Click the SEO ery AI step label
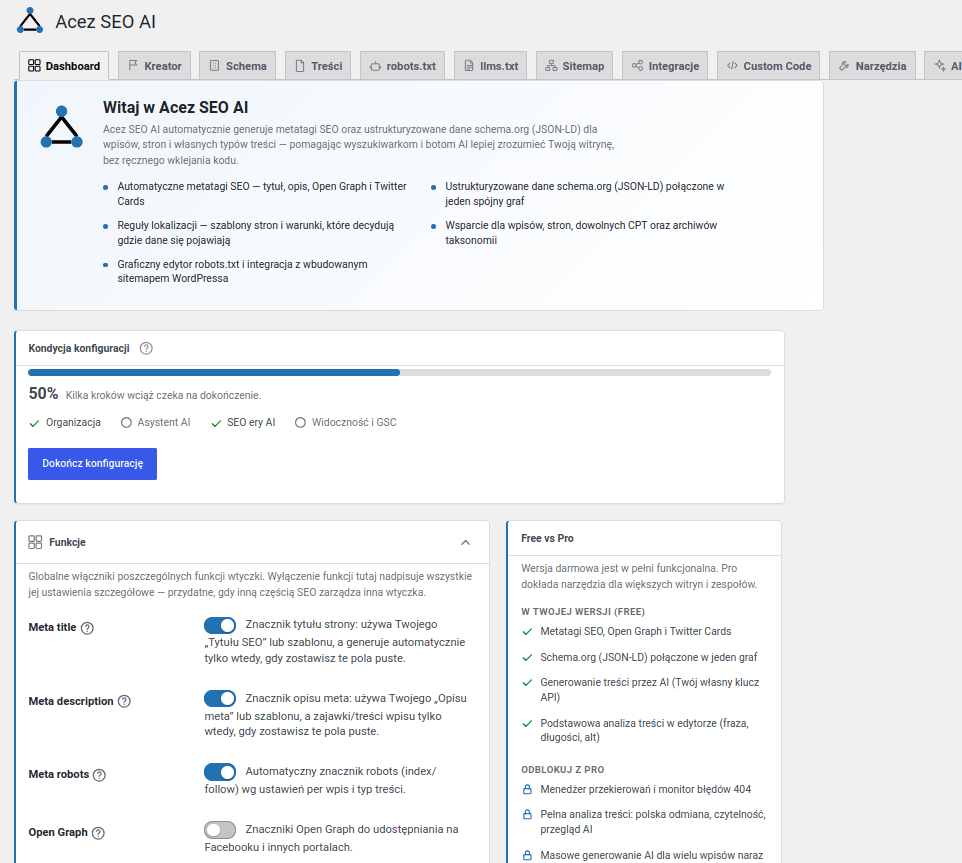 [251, 423]
